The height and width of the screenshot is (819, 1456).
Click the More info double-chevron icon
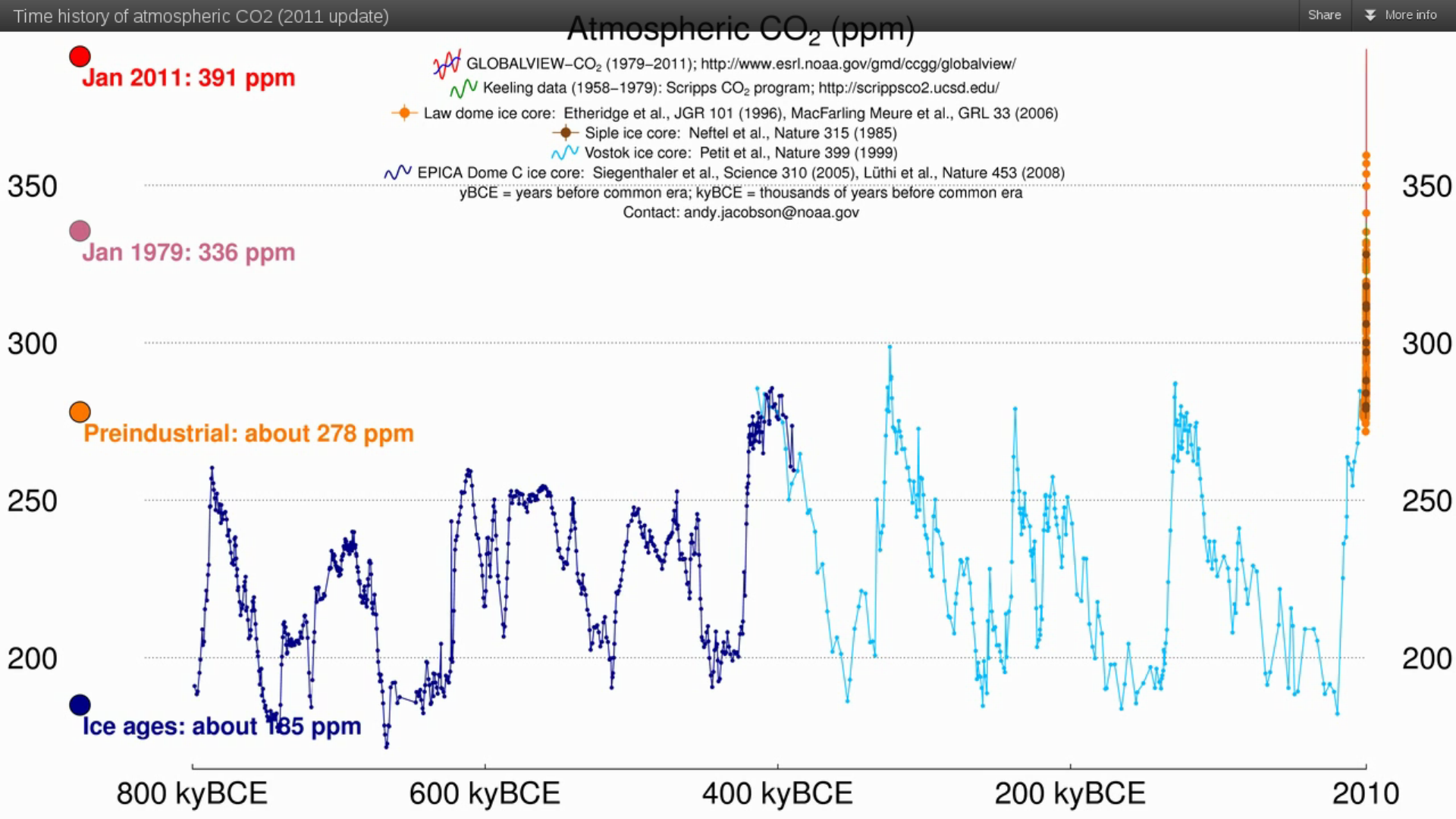tap(1370, 15)
